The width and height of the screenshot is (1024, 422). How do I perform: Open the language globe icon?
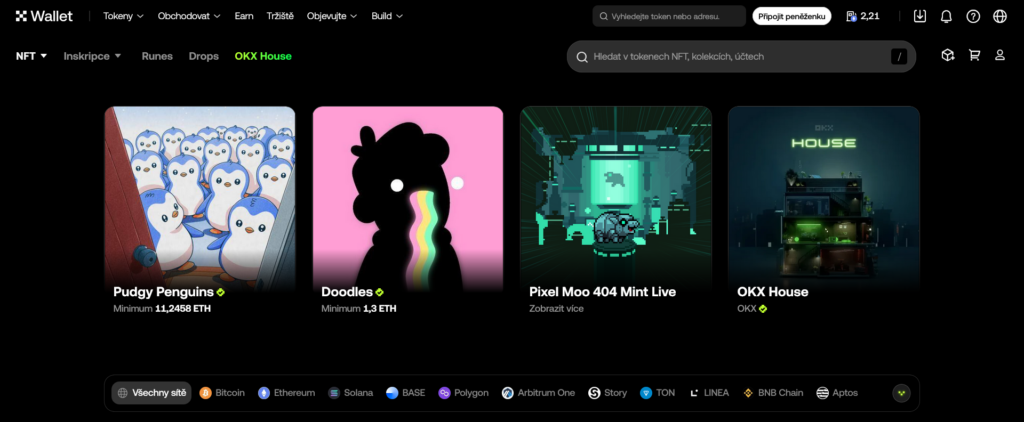(x=1000, y=16)
